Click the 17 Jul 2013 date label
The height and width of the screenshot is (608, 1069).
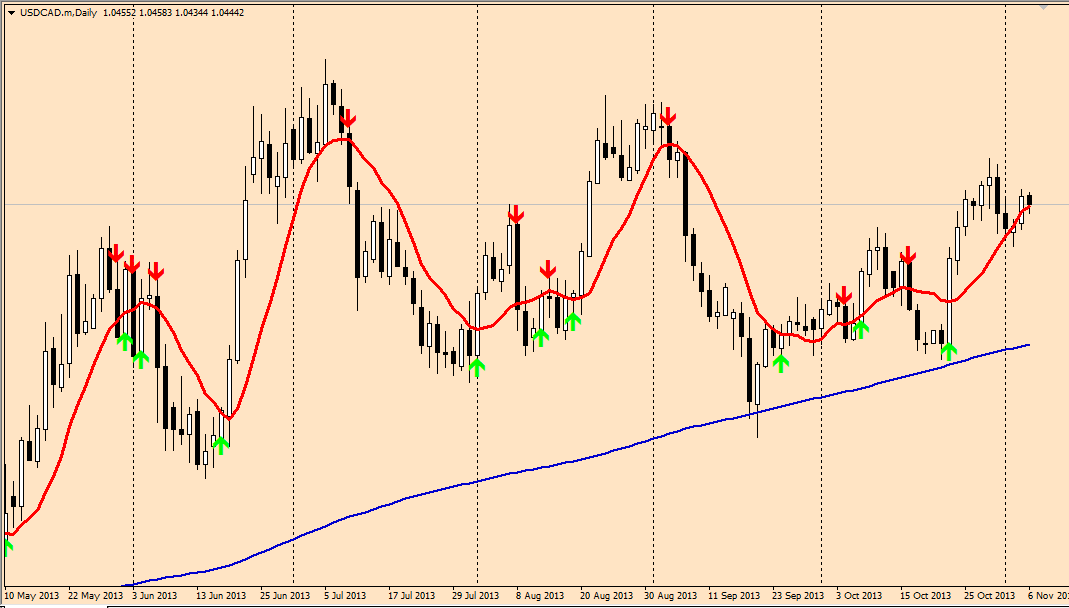pyautogui.click(x=413, y=595)
